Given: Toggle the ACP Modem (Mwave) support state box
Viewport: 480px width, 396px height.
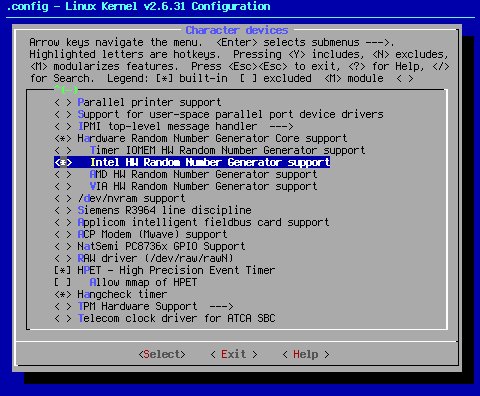Looking at the screenshot, I should point(63,234).
